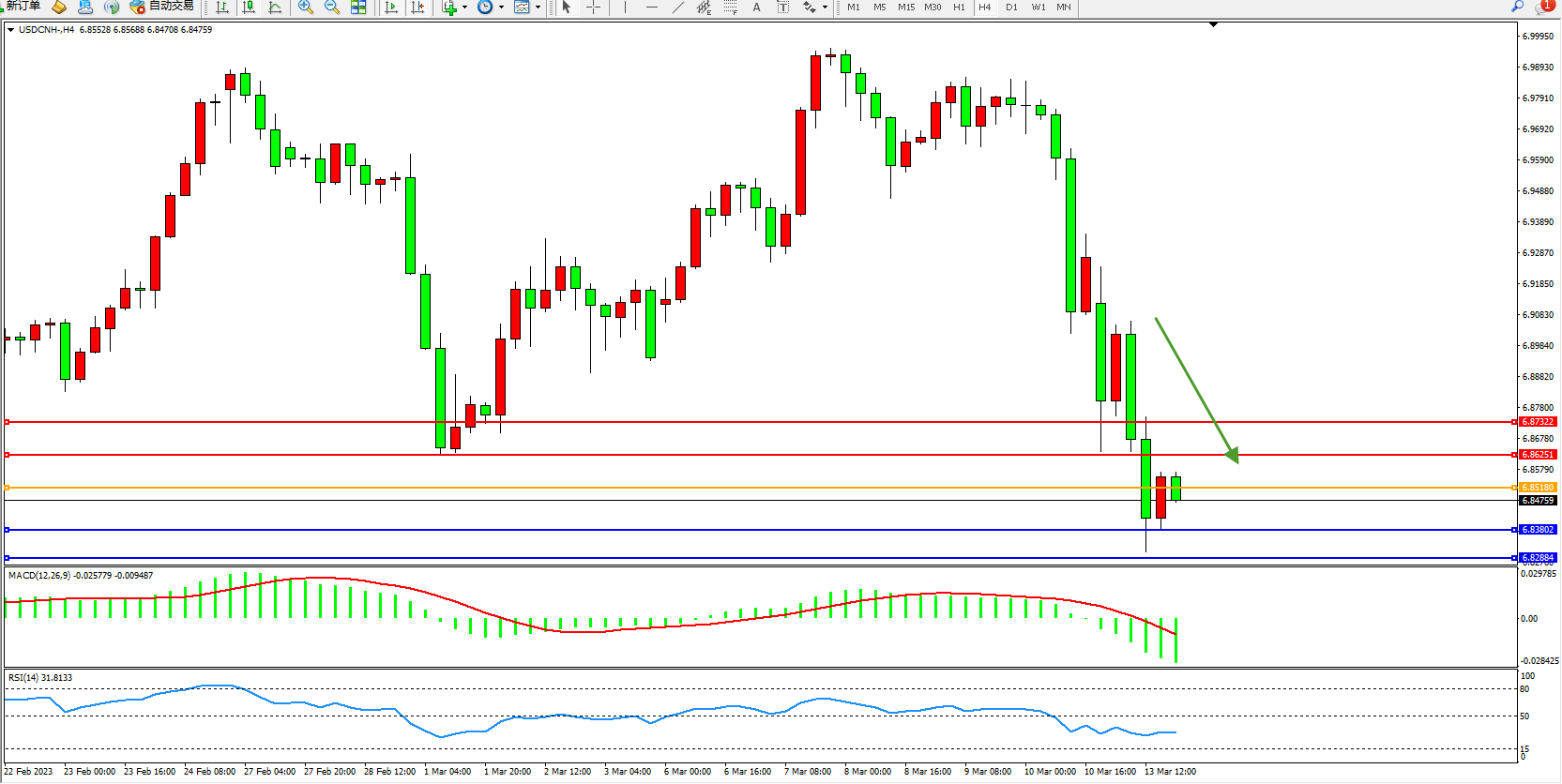1562x784 pixels.
Task: Open search with the magnifier icon
Action: (x=1517, y=7)
